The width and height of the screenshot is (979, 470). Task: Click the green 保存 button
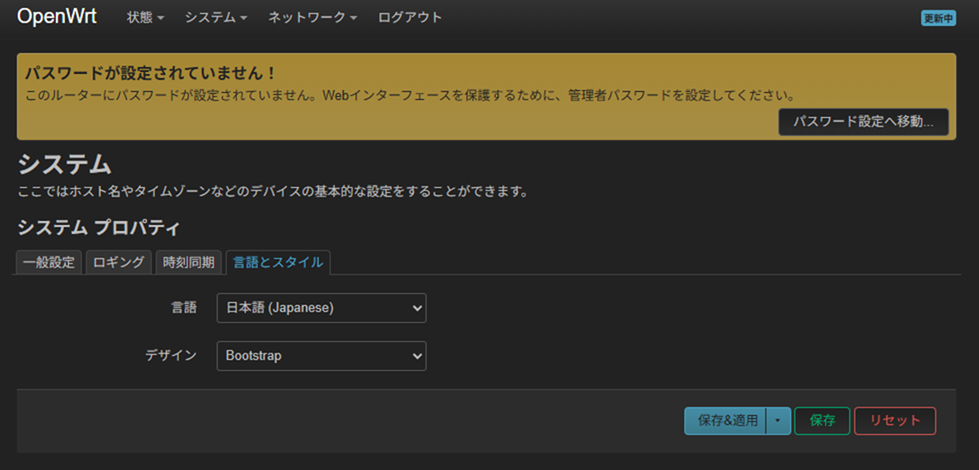[x=822, y=421]
